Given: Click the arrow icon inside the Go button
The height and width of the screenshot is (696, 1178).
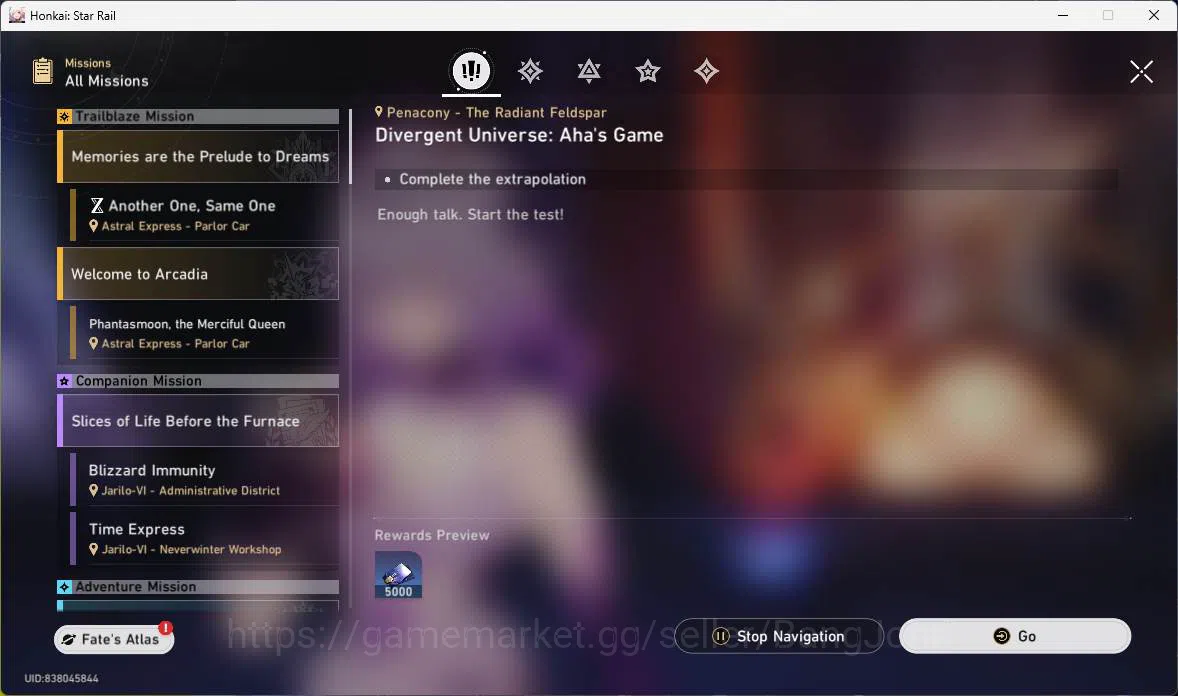Looking at the screenshot, I should (x=1001, y=636).
